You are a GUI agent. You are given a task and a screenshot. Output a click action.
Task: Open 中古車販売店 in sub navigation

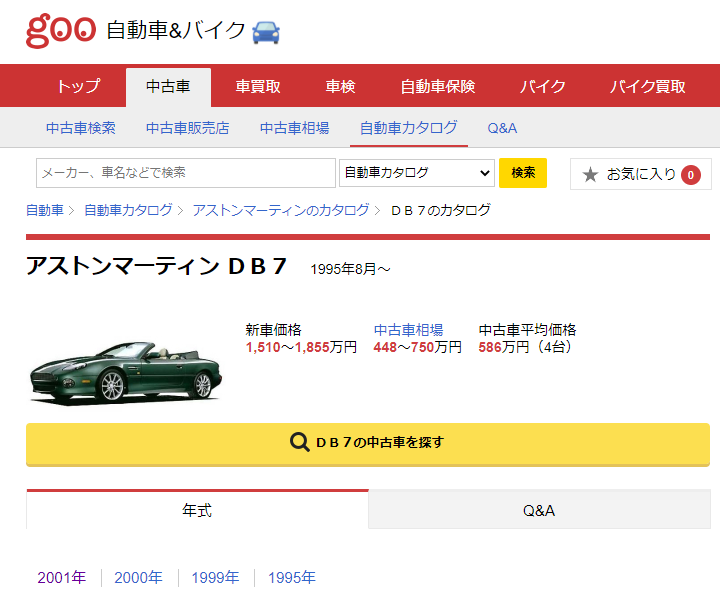coord(187,128)
